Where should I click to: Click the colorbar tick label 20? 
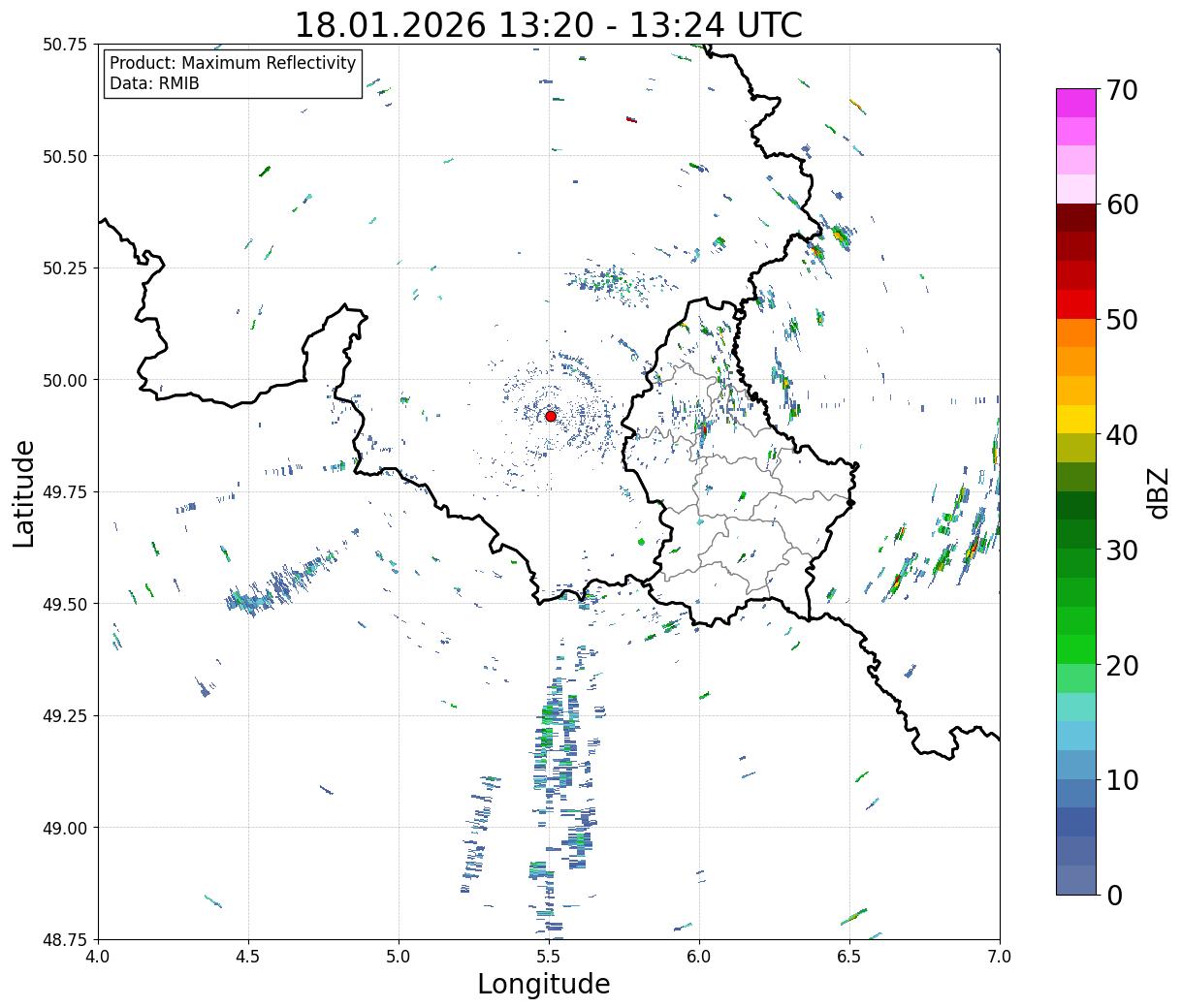[x=1122, y=665]
